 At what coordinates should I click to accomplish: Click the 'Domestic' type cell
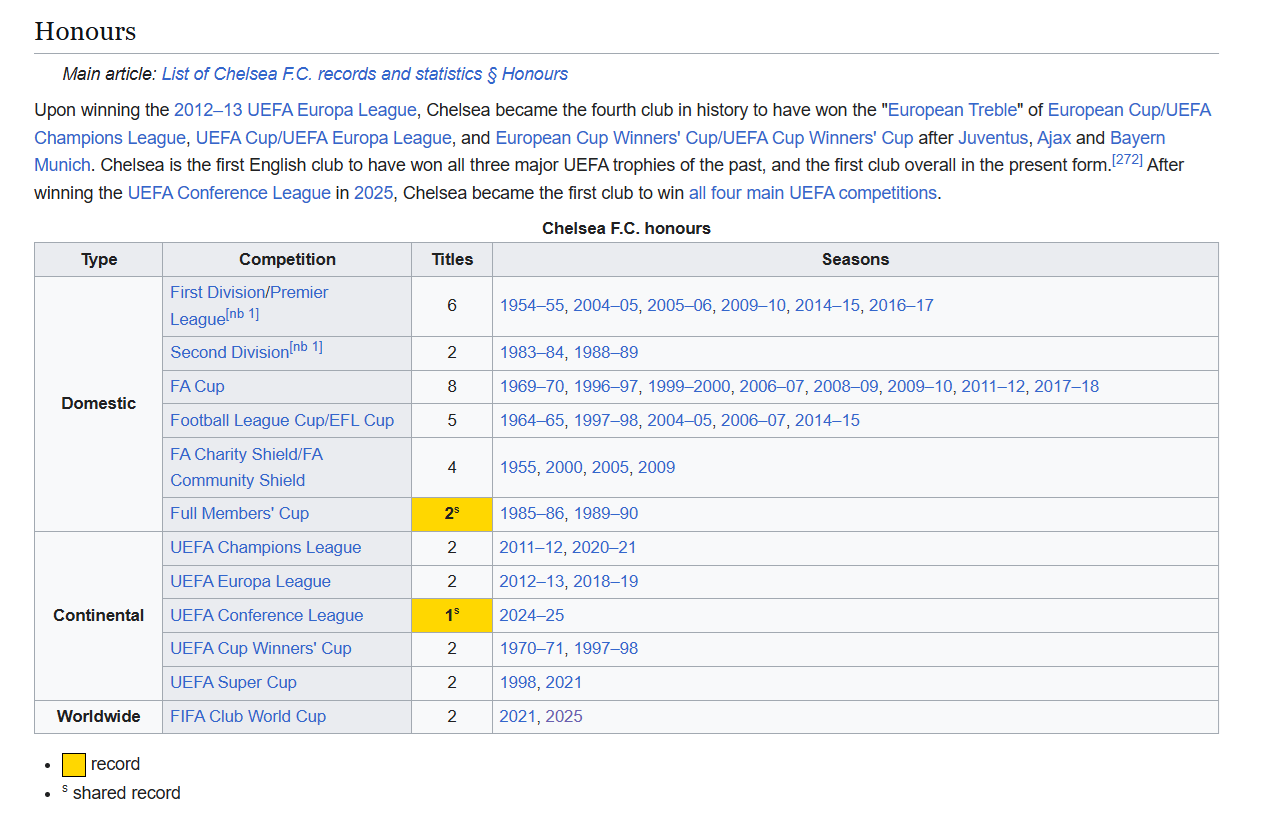[x=99, y=404]
